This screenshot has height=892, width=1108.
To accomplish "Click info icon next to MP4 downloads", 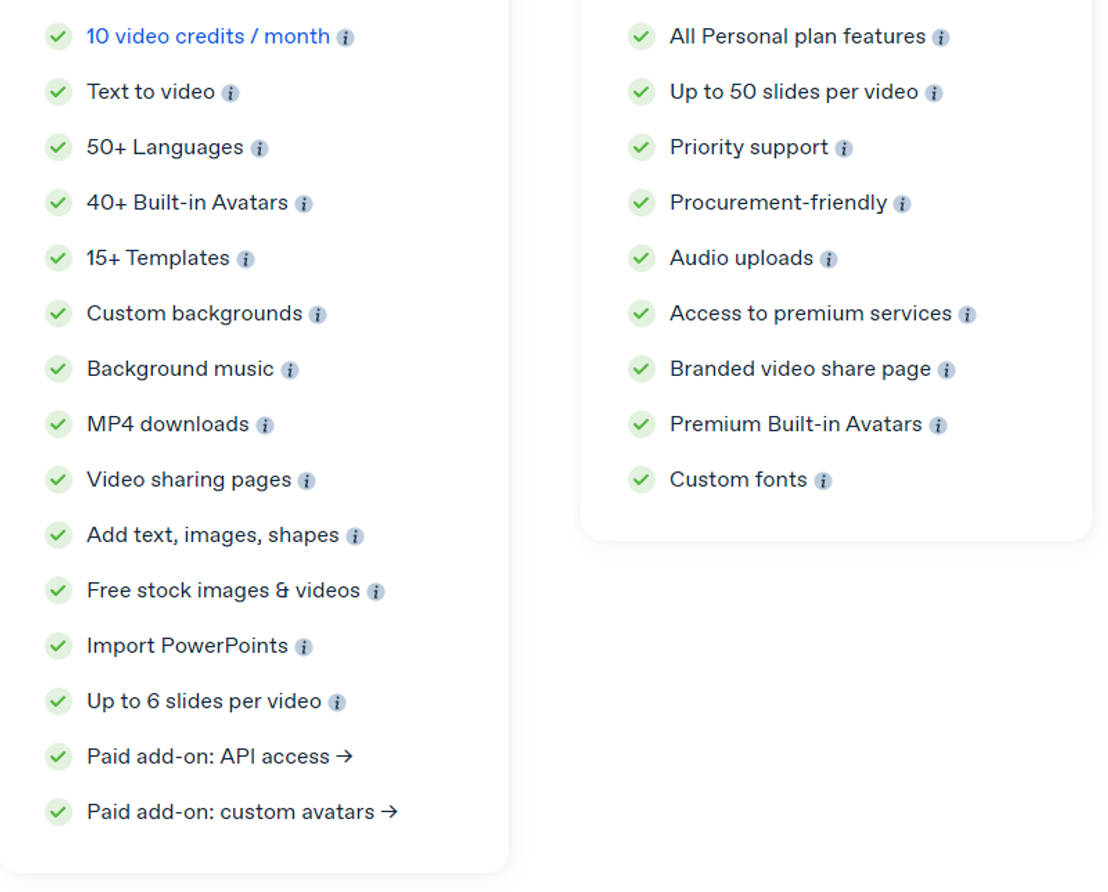I will 265,426.
